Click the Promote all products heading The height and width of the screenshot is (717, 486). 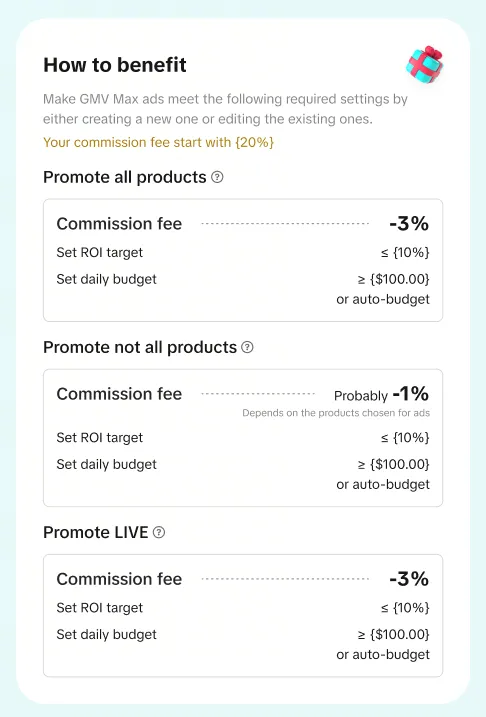125,177
